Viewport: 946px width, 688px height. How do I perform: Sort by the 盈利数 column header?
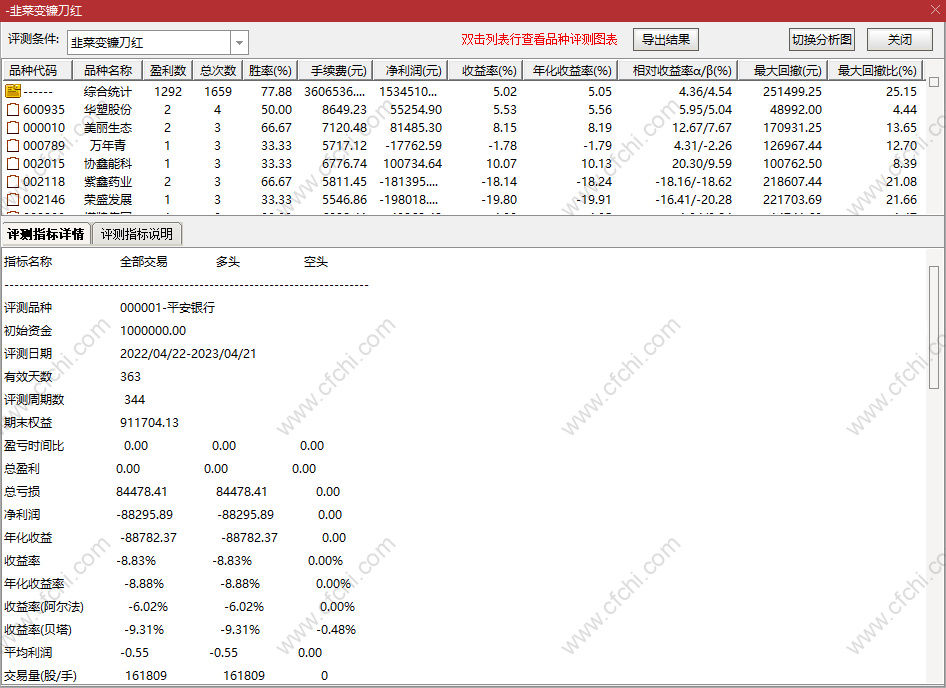pos(168,71)
